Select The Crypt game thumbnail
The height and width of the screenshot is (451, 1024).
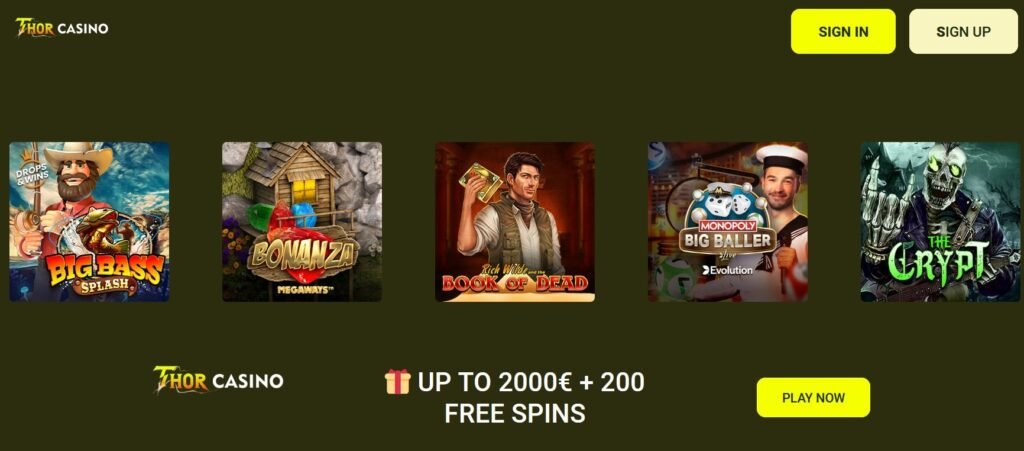pos(940,222)
